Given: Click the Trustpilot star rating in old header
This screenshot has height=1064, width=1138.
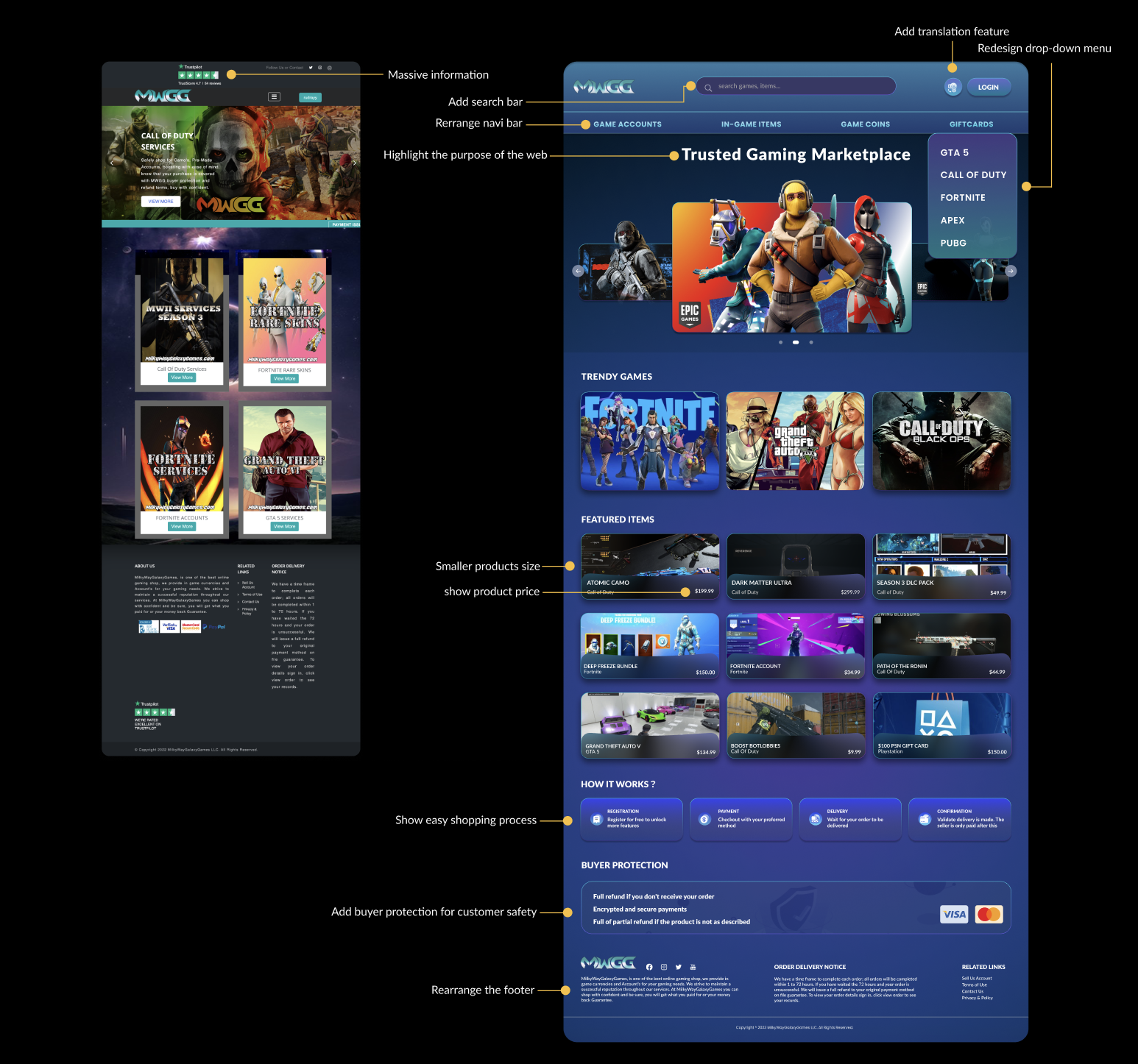Looking at the screenshot, I should pyautogui.click(x=199, y=75).
